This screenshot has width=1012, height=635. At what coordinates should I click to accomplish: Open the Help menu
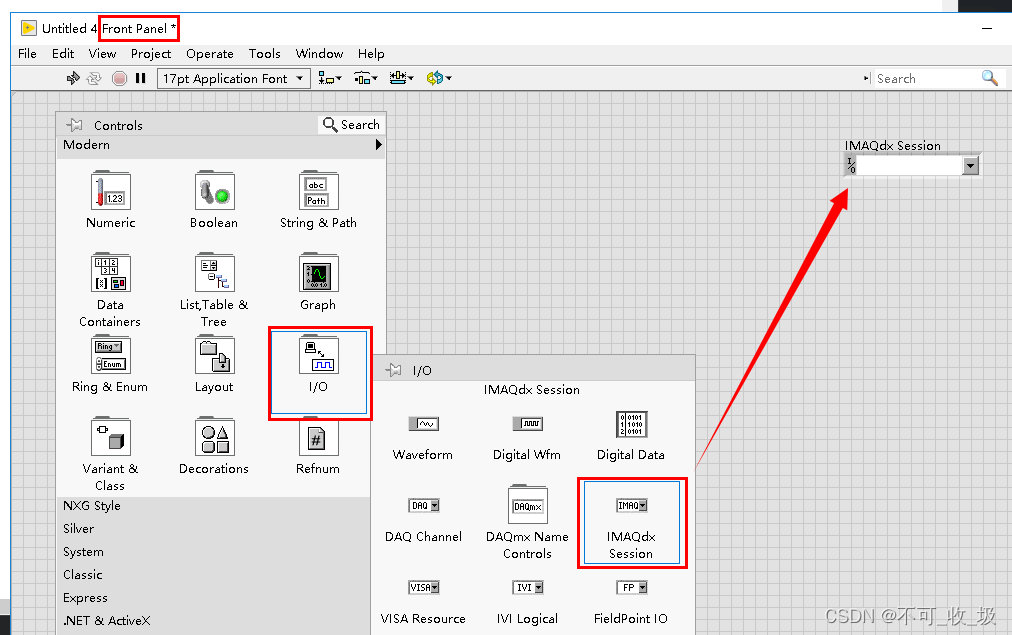point(371,54)
